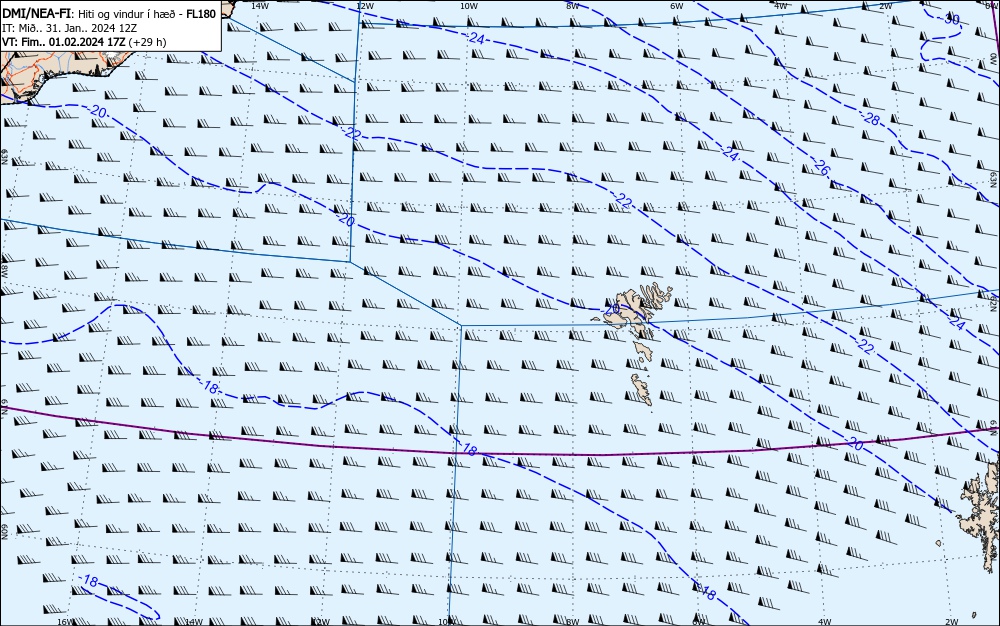Click the 60N latitude label
Image resolution: width=1000 pixels, height=626 pixels.
point(4,532)
